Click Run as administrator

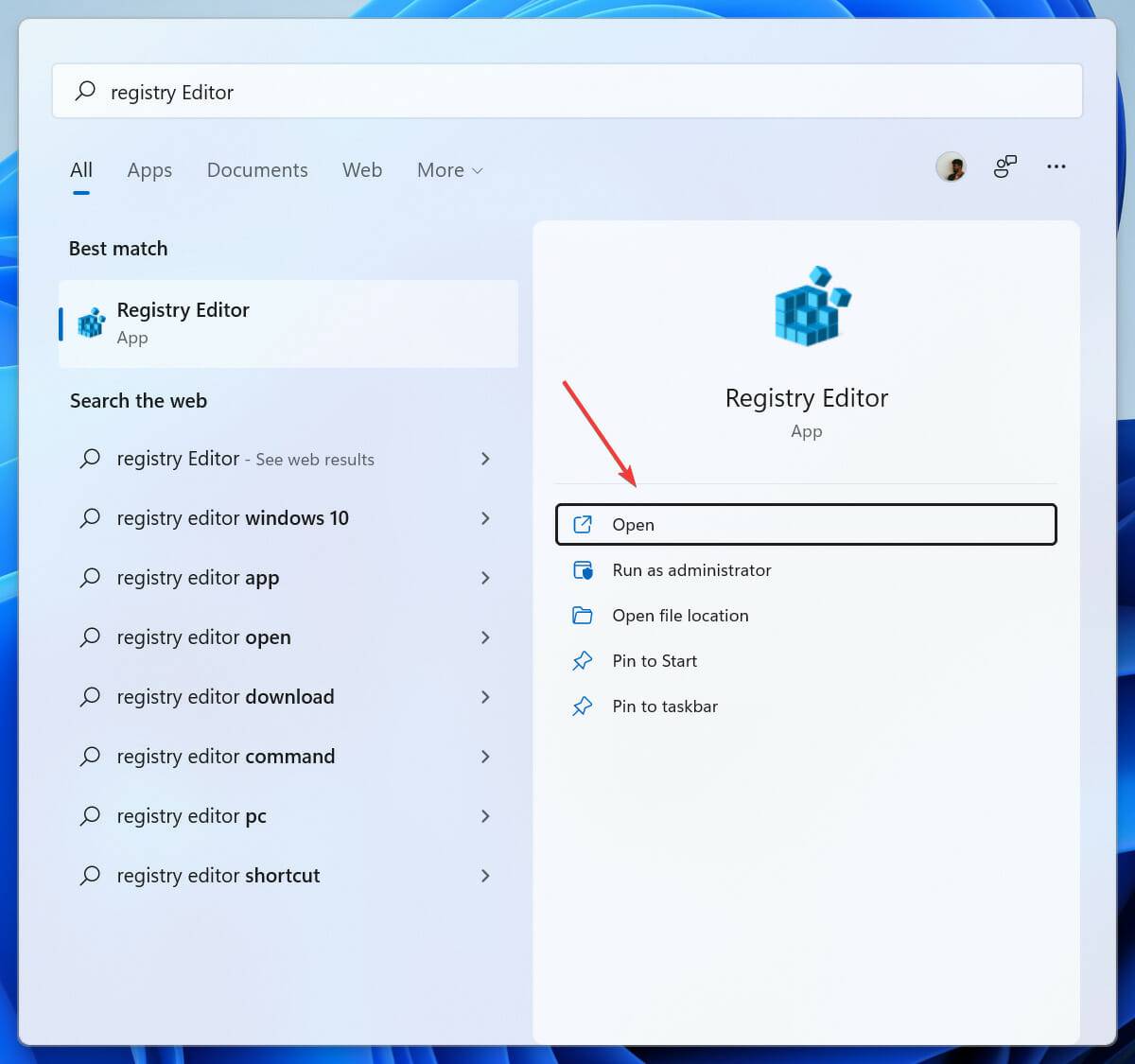806,570
